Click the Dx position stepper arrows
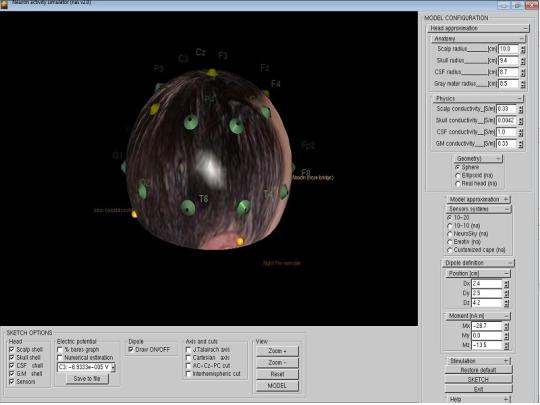This screenshot has width=540, height=405. pyautogui.click(x=506, y=284)
